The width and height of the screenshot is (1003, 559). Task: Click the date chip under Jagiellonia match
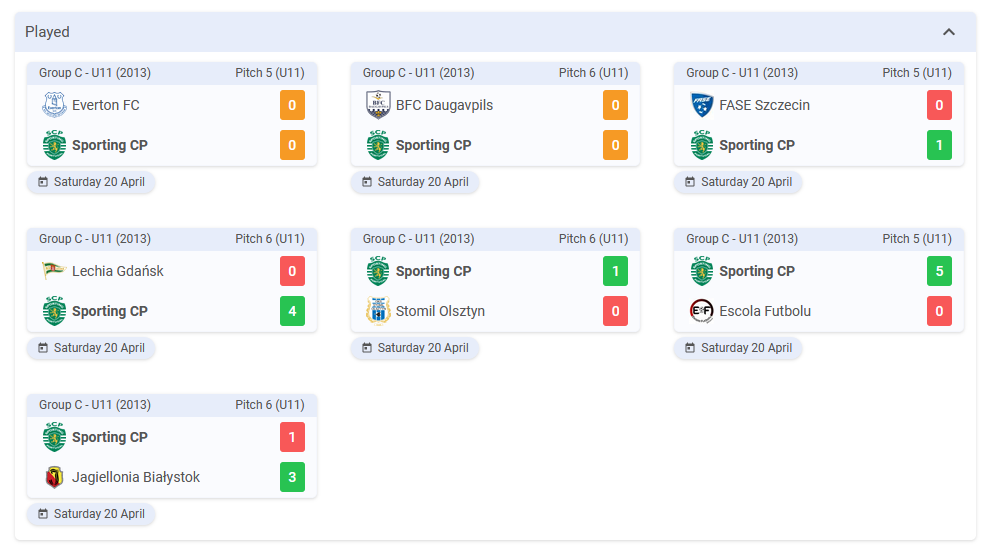click(x=91, y=514)
